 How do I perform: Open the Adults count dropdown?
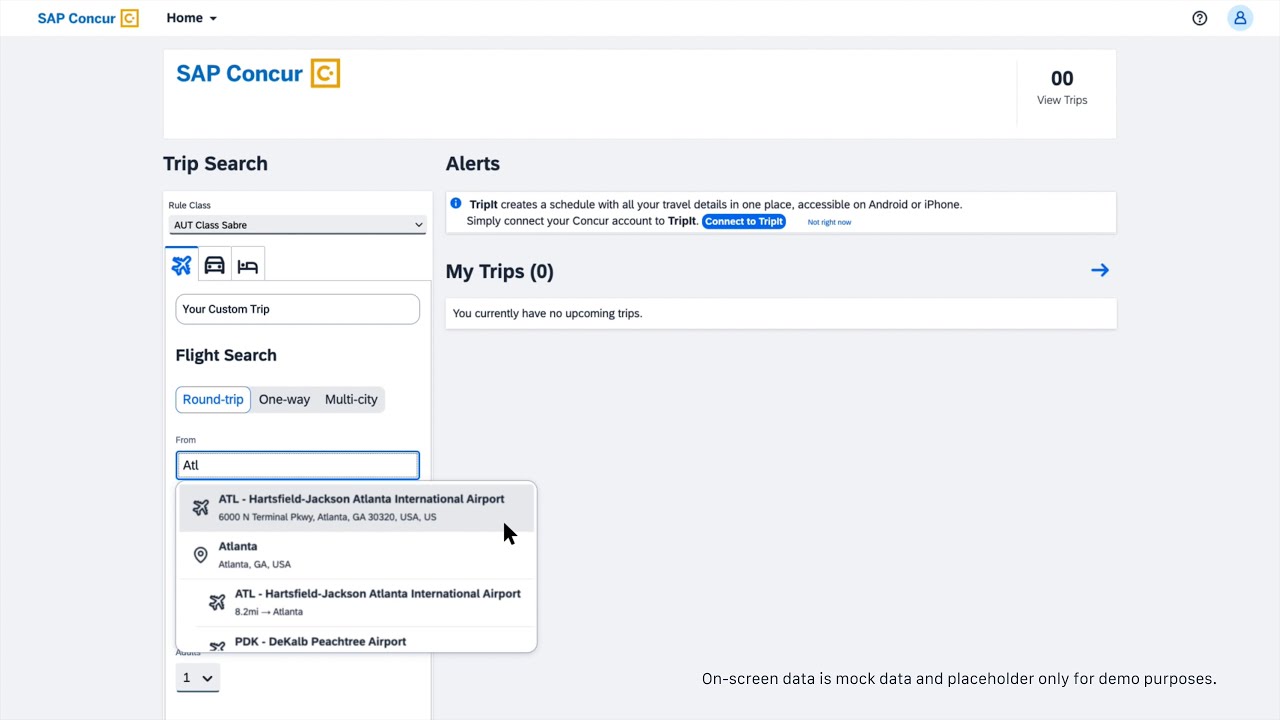[198, 678]
